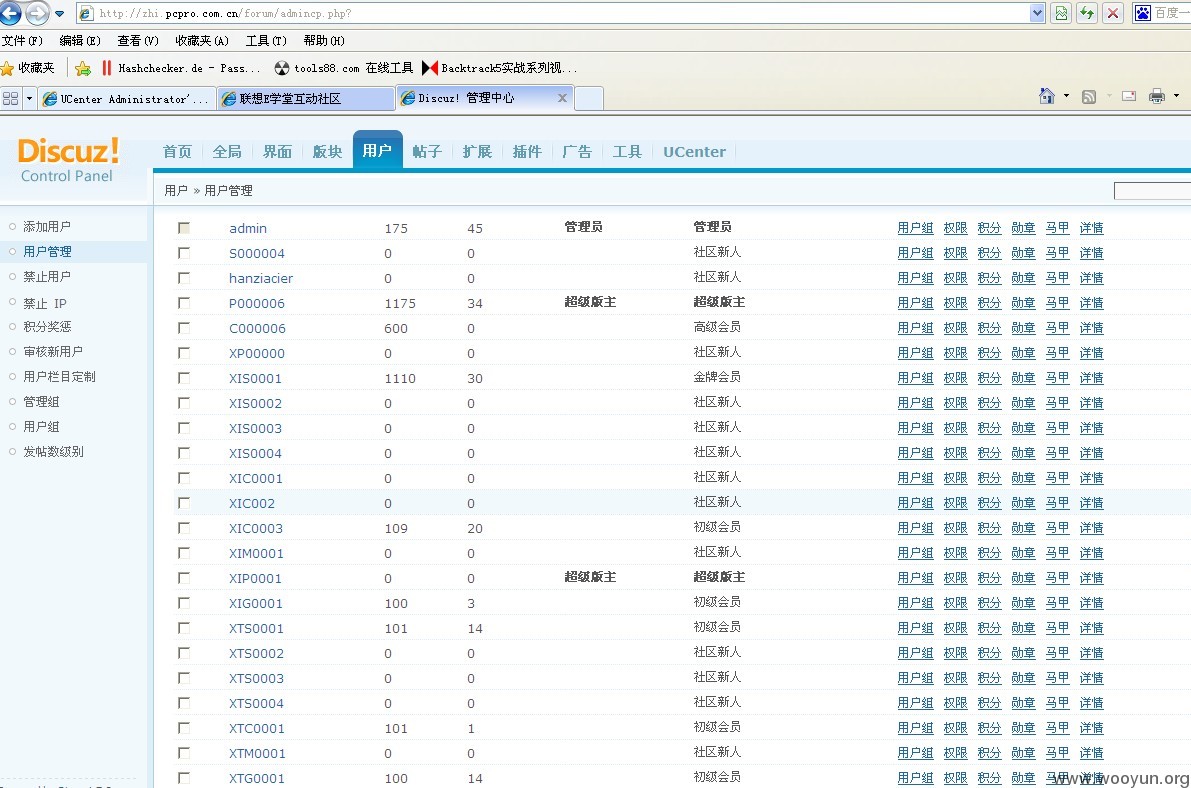Image resolution: width=1191 pixels, height=788 pixels.
Task: Select 添加用户 in sidebar
Action: [47, 226]
